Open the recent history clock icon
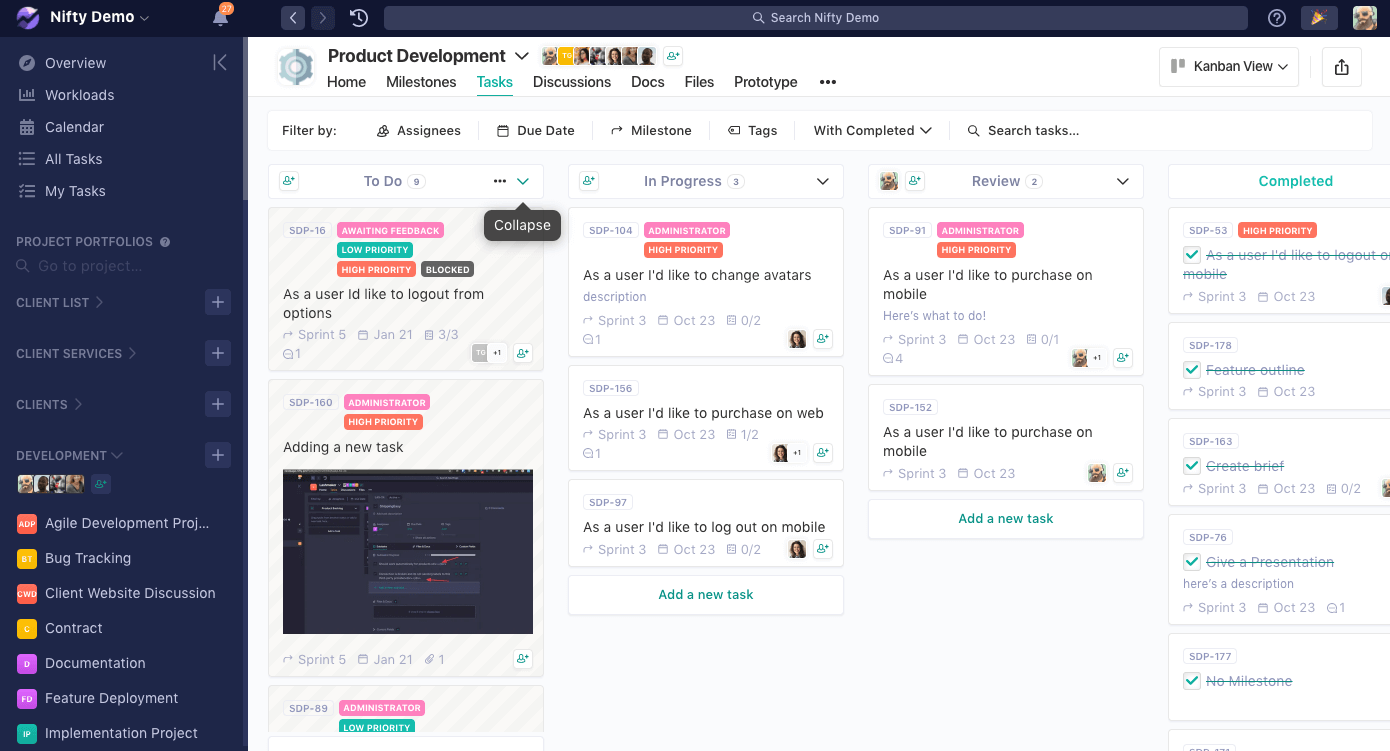1390x751 pixels. click(359, 17)
